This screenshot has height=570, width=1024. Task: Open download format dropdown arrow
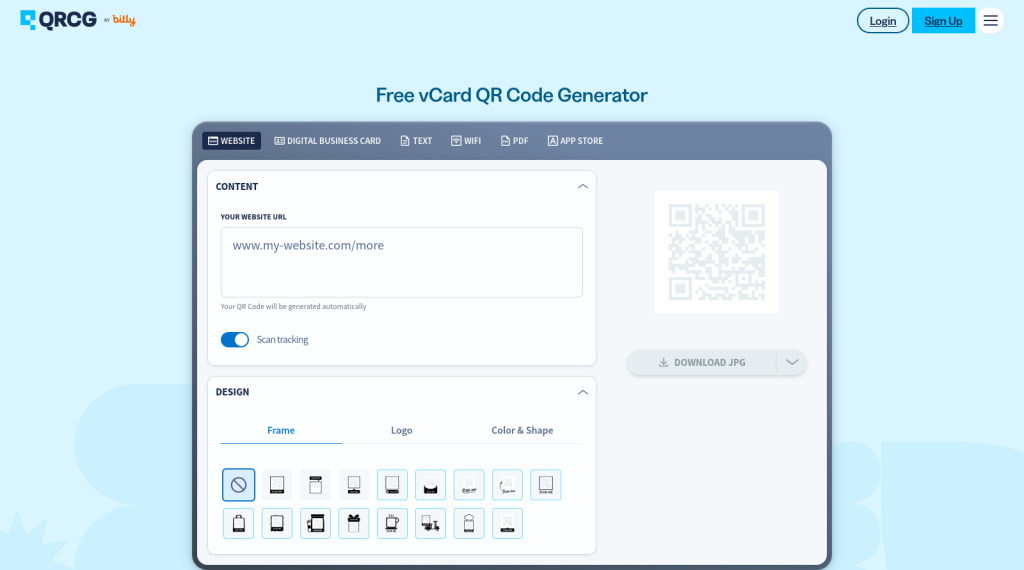tap(792, 362)
